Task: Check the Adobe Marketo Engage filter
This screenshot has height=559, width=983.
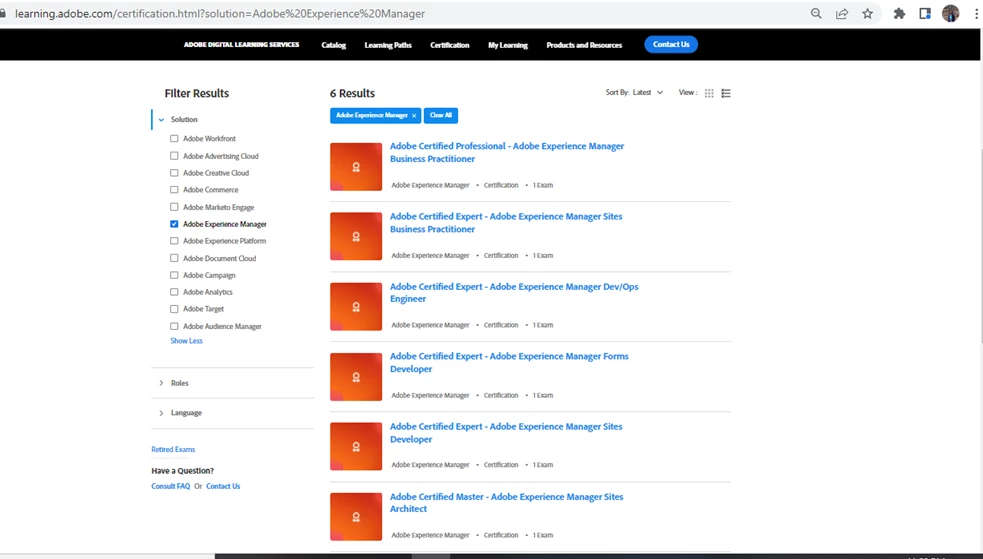Action: coord(174,207)
